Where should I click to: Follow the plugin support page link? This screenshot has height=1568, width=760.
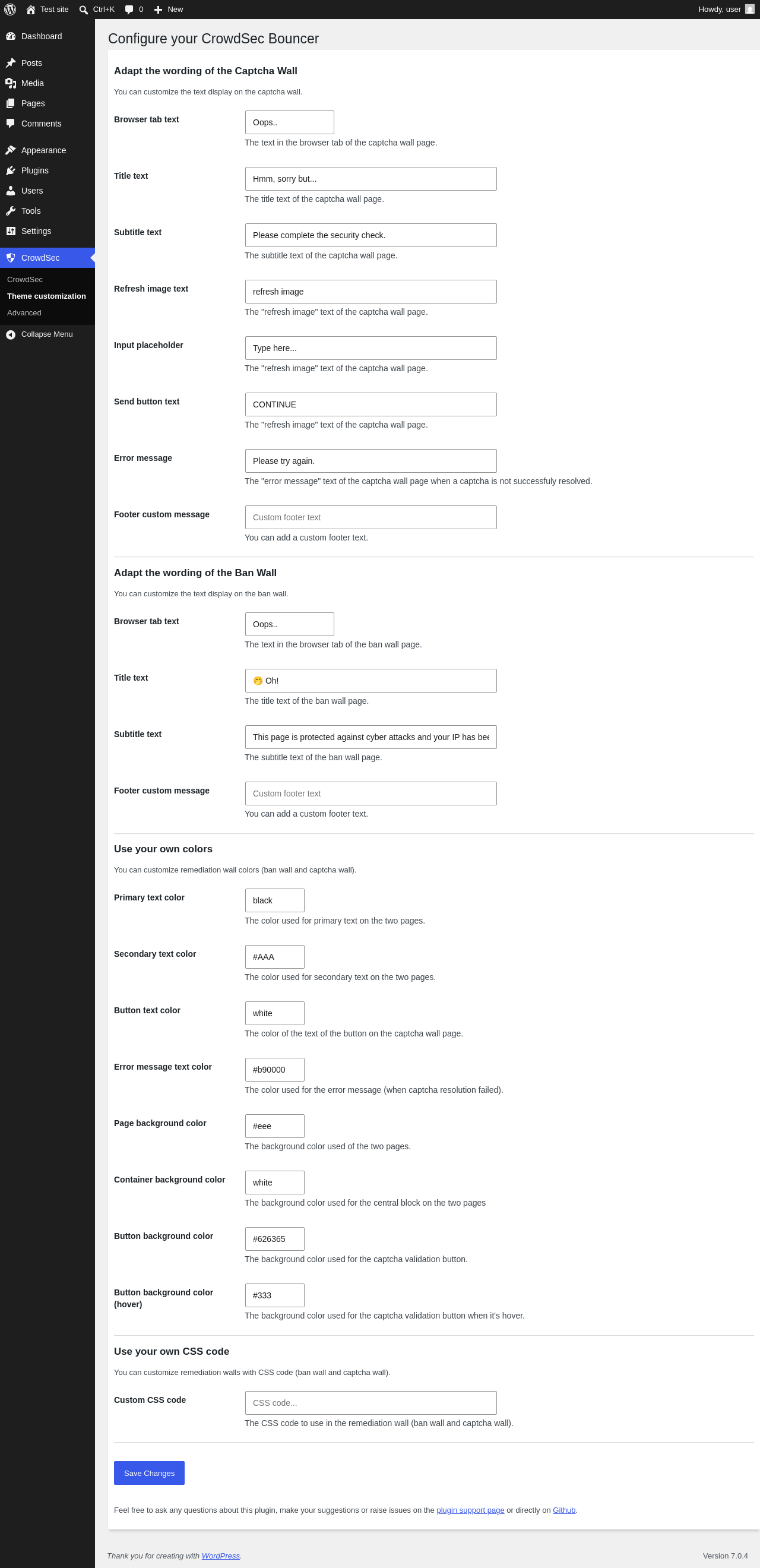coord(470,1510)
